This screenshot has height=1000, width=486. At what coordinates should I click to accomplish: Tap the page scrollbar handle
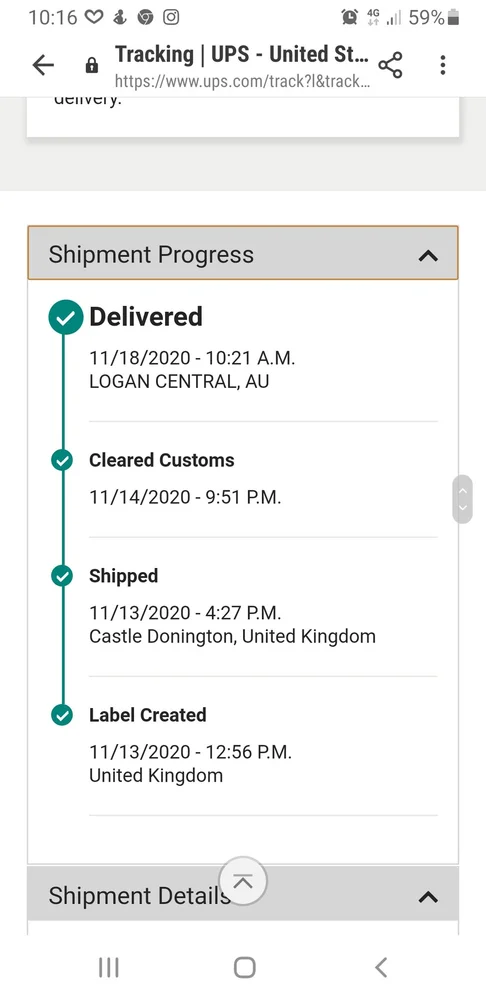(463, 499)
